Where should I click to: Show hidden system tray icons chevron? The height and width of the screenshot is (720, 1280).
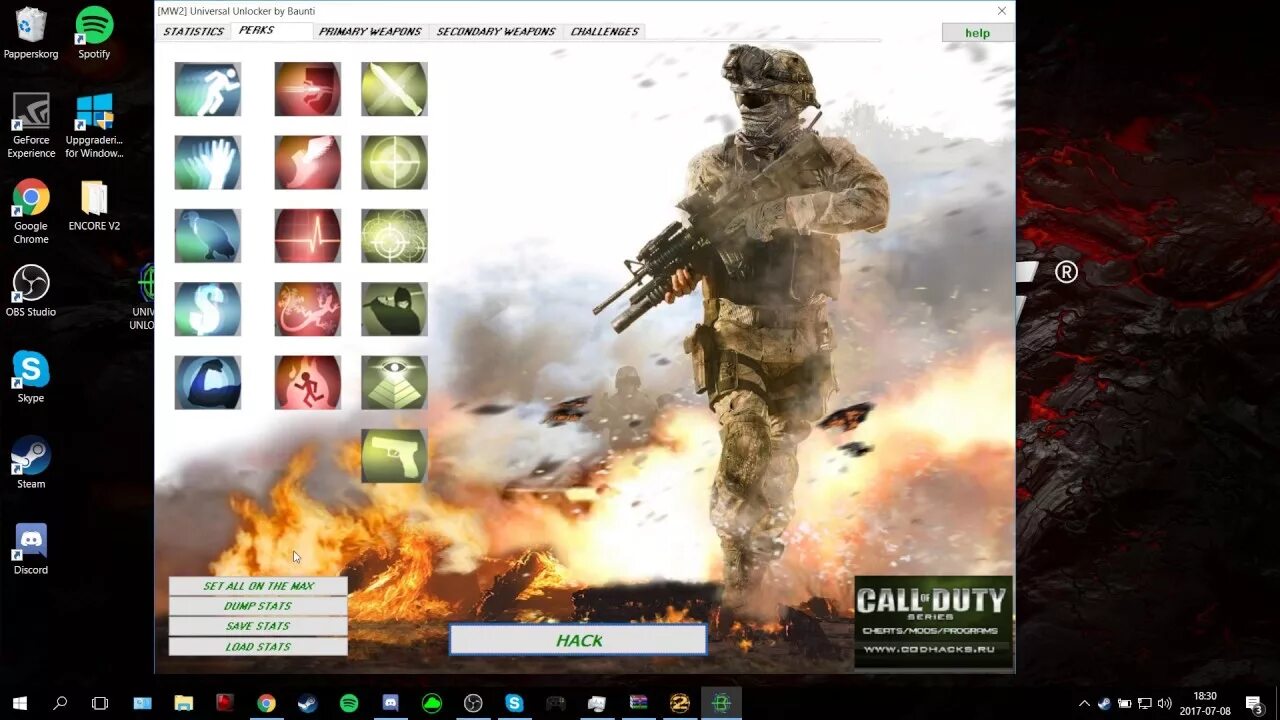tap(1084, 703)
